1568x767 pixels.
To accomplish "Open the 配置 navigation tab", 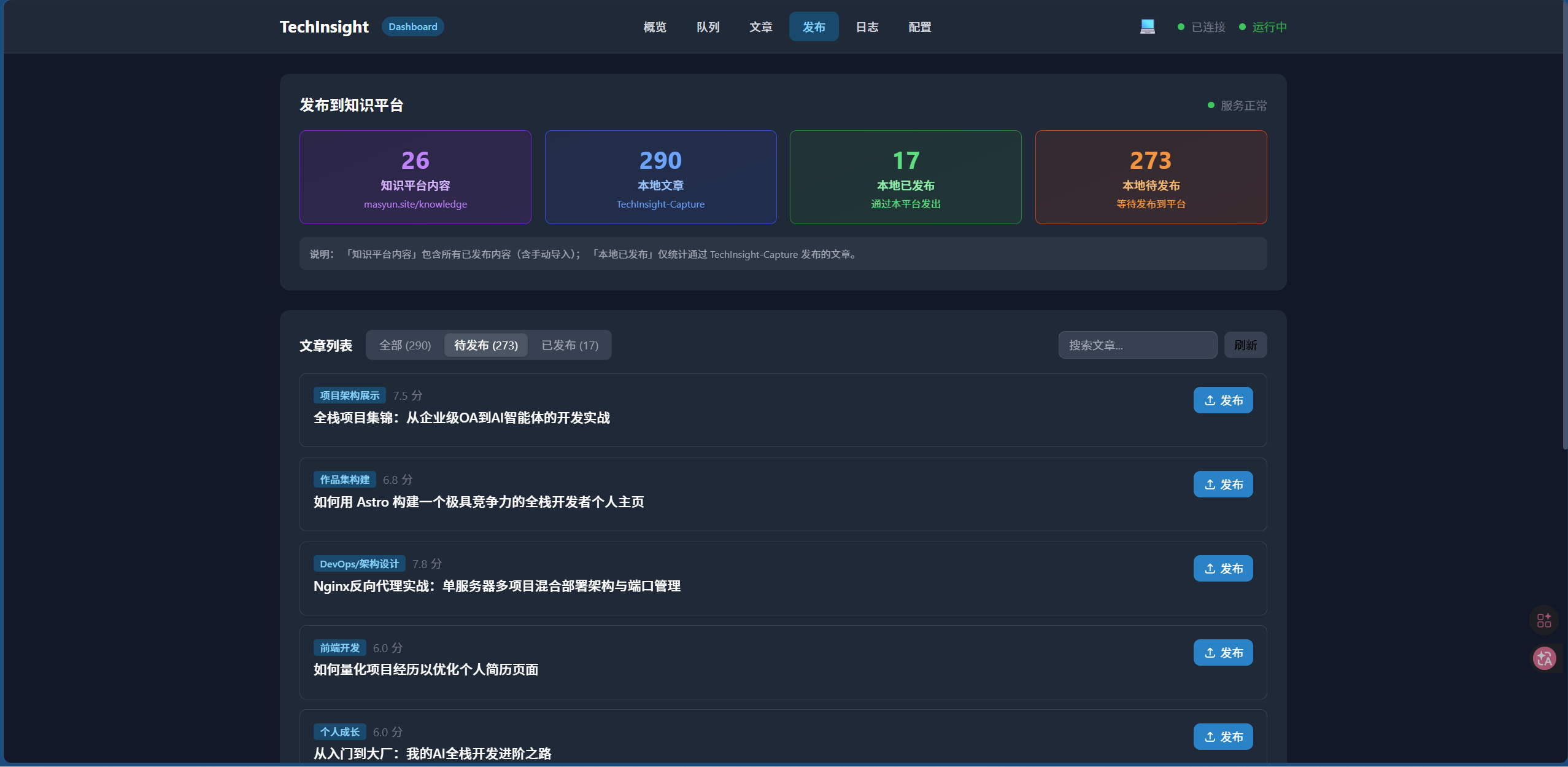I will (920, 27).
